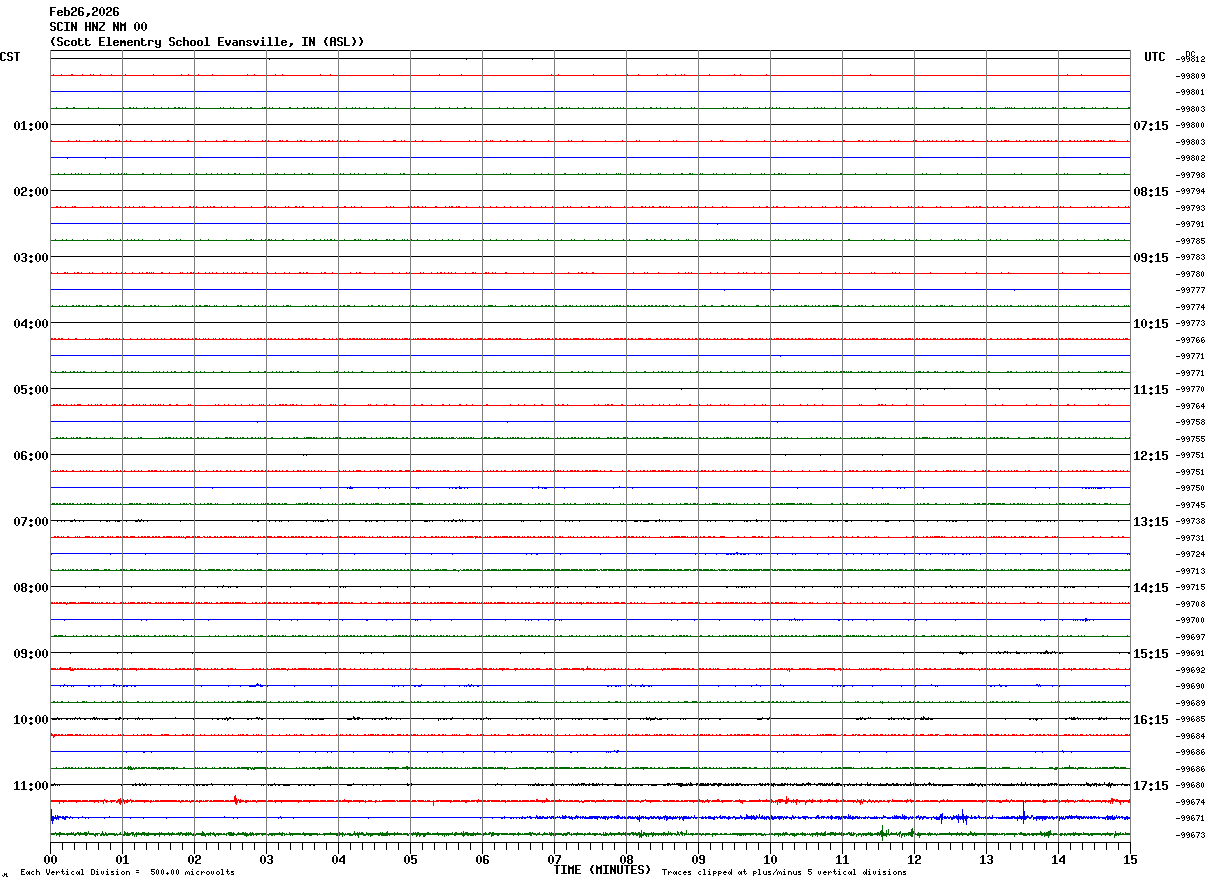The height and width of the screenshot is (886, 1210).
Task: Click the DC offset value -99801
Action: click(1190, 92)
